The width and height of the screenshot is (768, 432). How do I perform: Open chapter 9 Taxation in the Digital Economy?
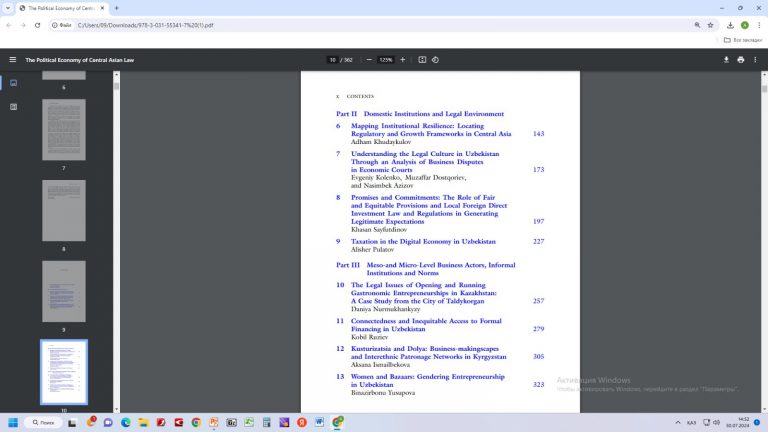(423, 241)
